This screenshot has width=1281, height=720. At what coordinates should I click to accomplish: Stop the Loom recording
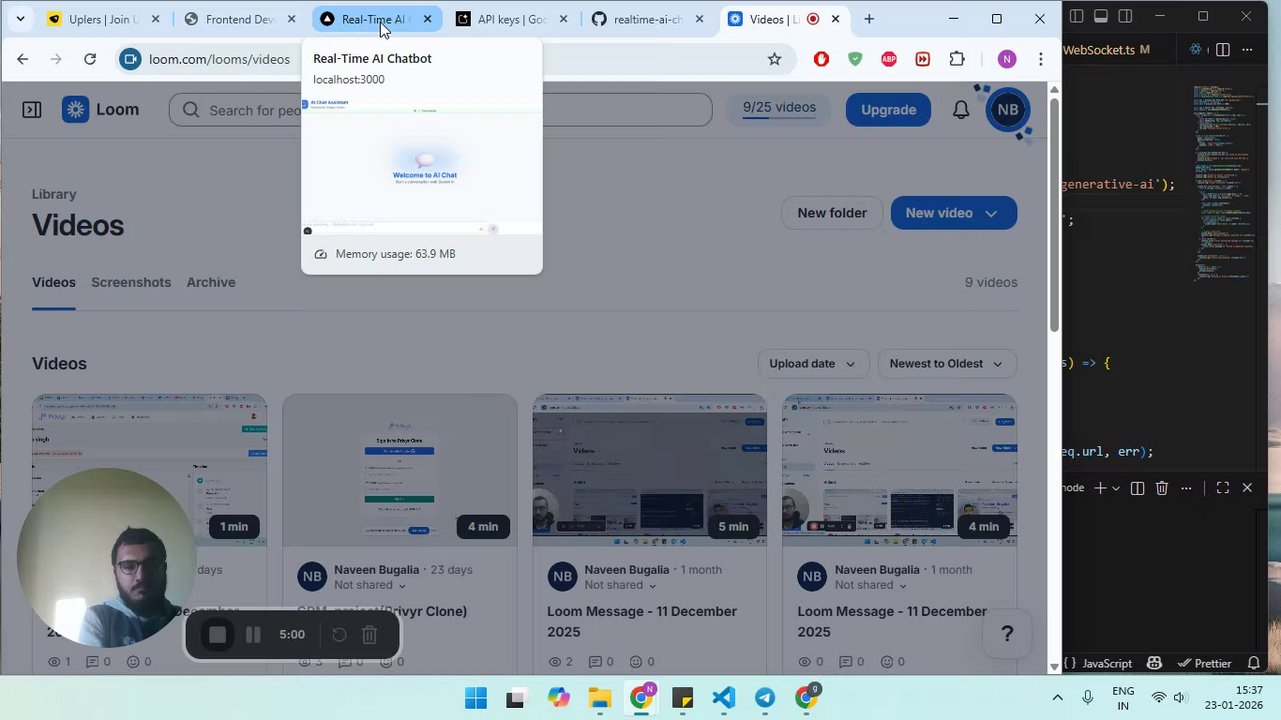pyautogui.click(x=217, y=635)
